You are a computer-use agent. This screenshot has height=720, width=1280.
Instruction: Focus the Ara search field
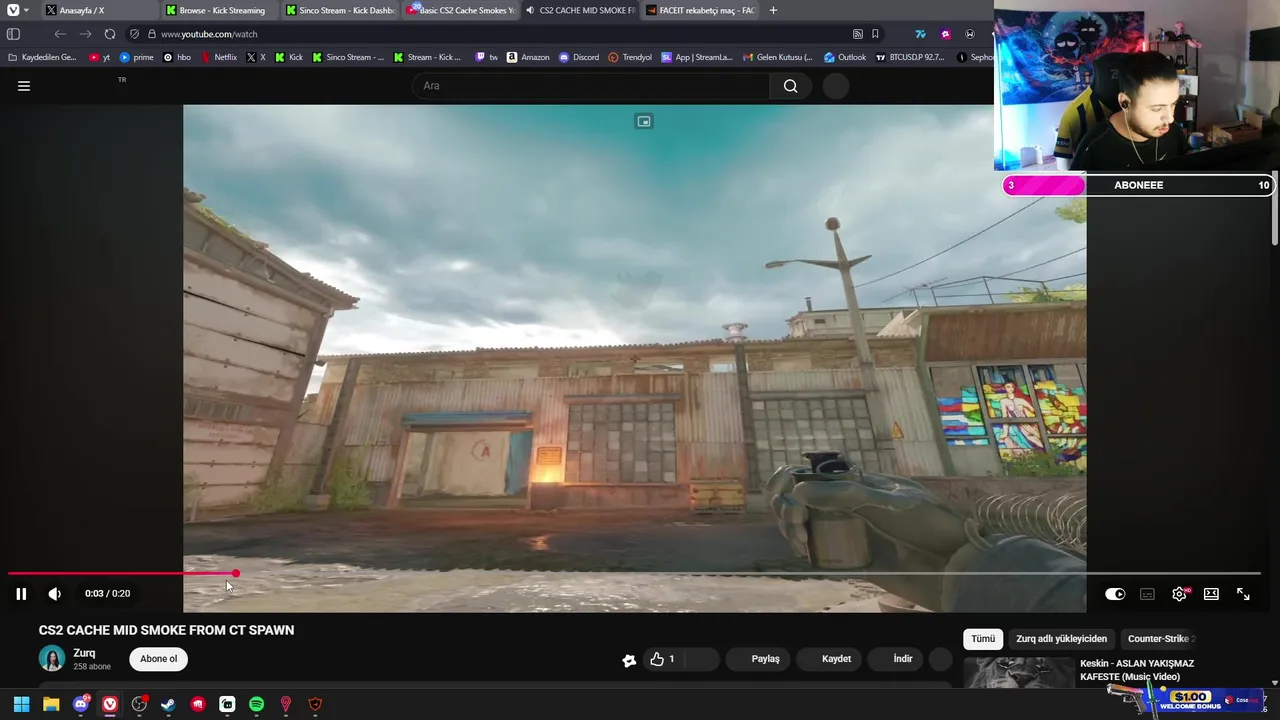tap(590, 86)
